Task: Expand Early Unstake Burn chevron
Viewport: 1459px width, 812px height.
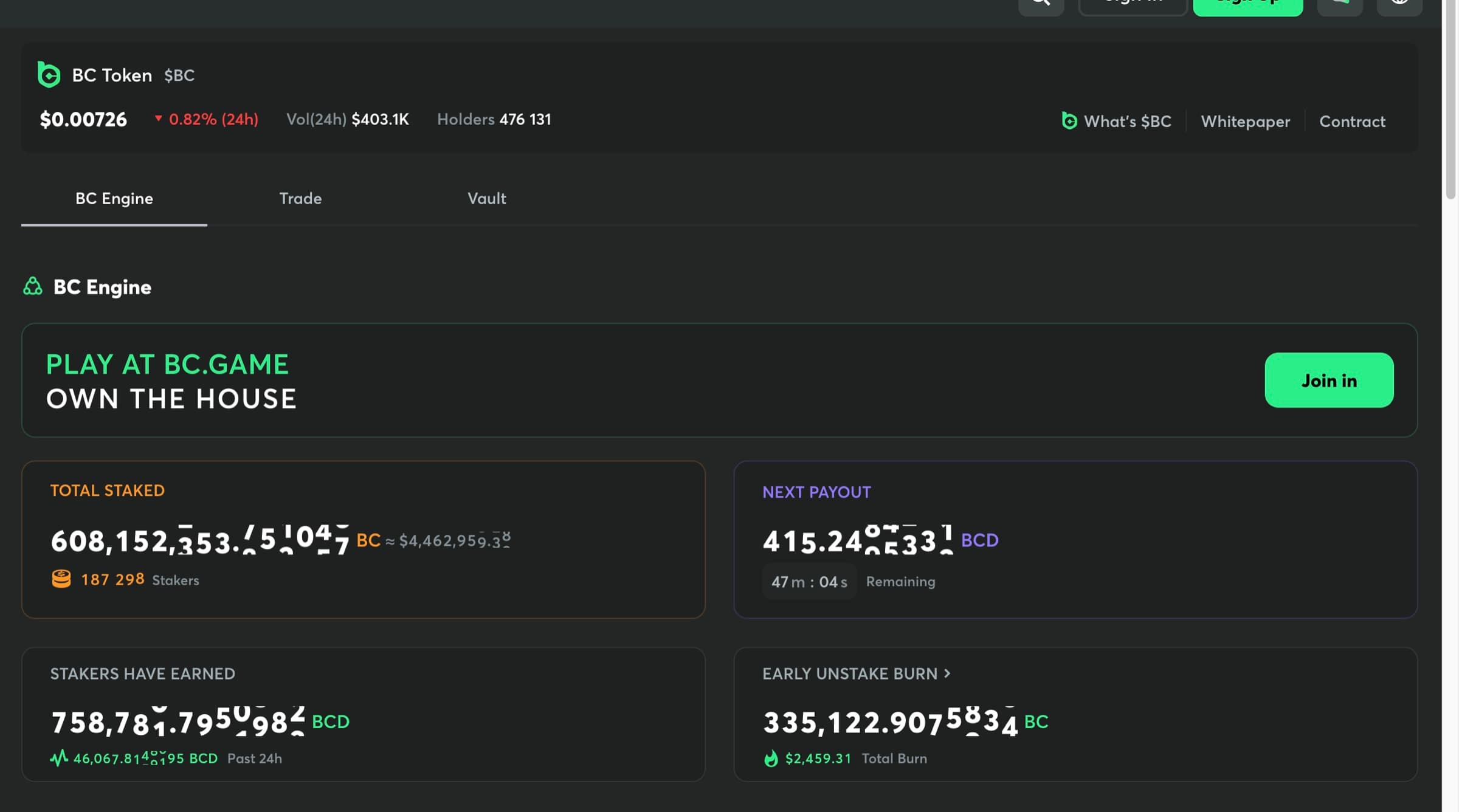Action: (947, 673)
